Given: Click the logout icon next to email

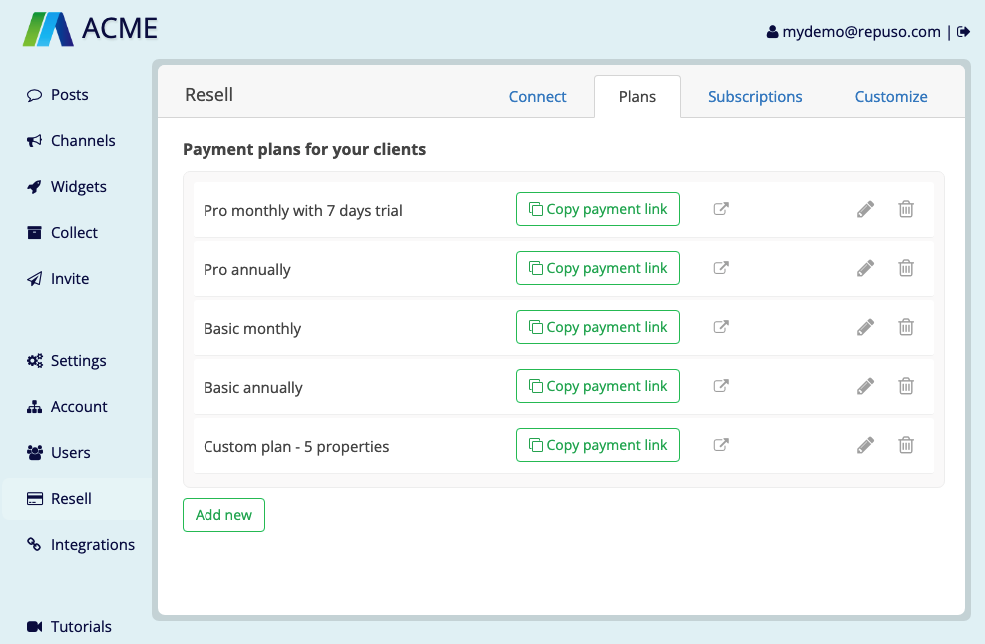Looking at the screenshot, I should pyautogui.click(x=963, y=31).
